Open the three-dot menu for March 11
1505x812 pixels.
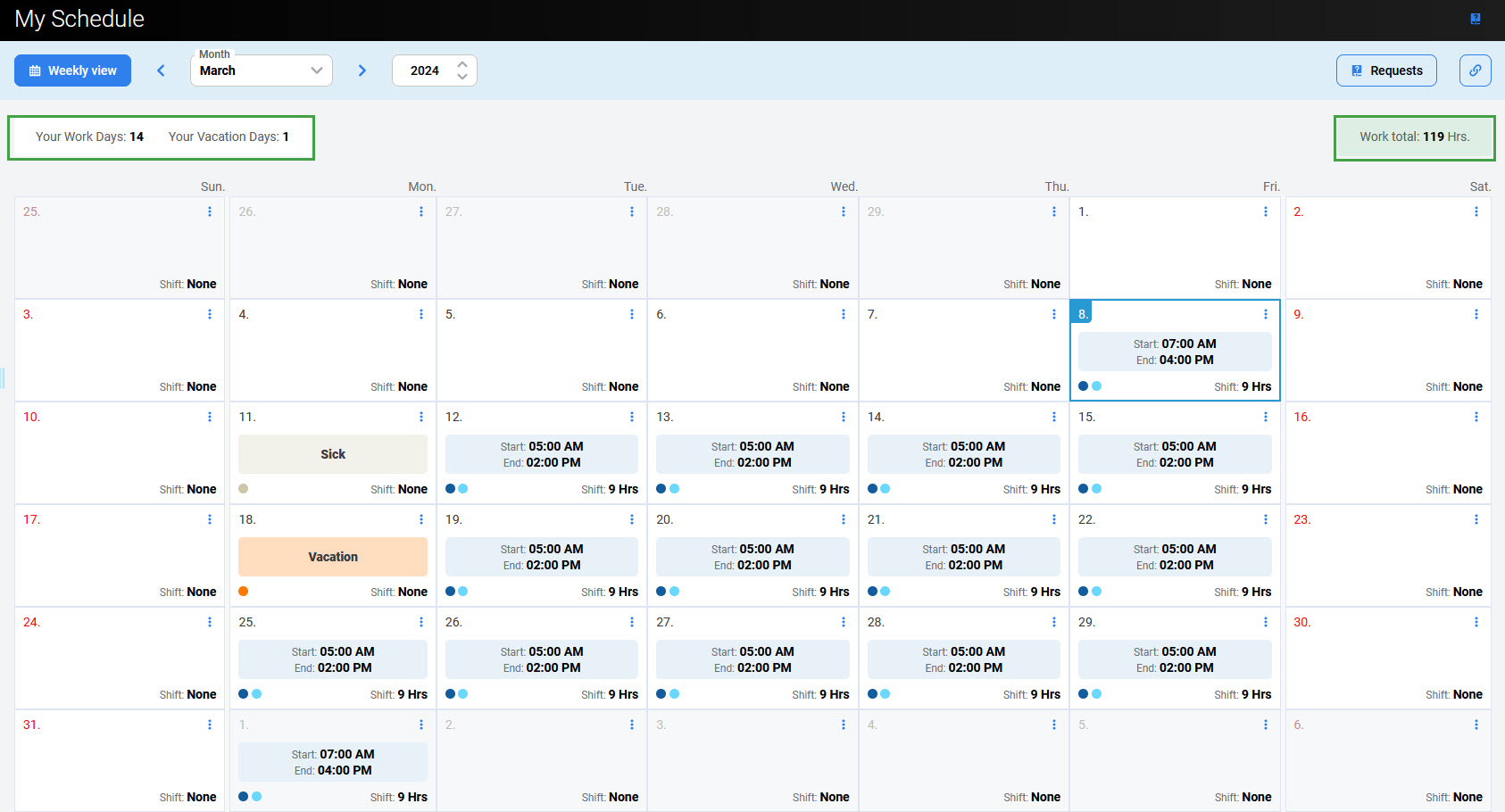point(421,417)
